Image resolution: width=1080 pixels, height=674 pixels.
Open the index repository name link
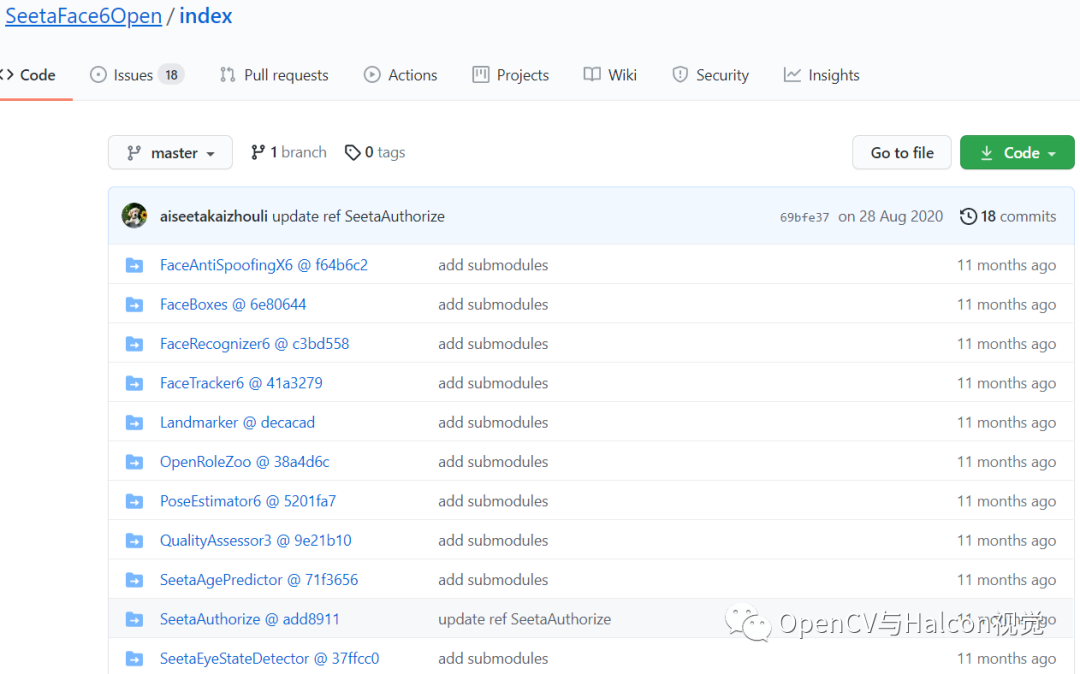206,16
